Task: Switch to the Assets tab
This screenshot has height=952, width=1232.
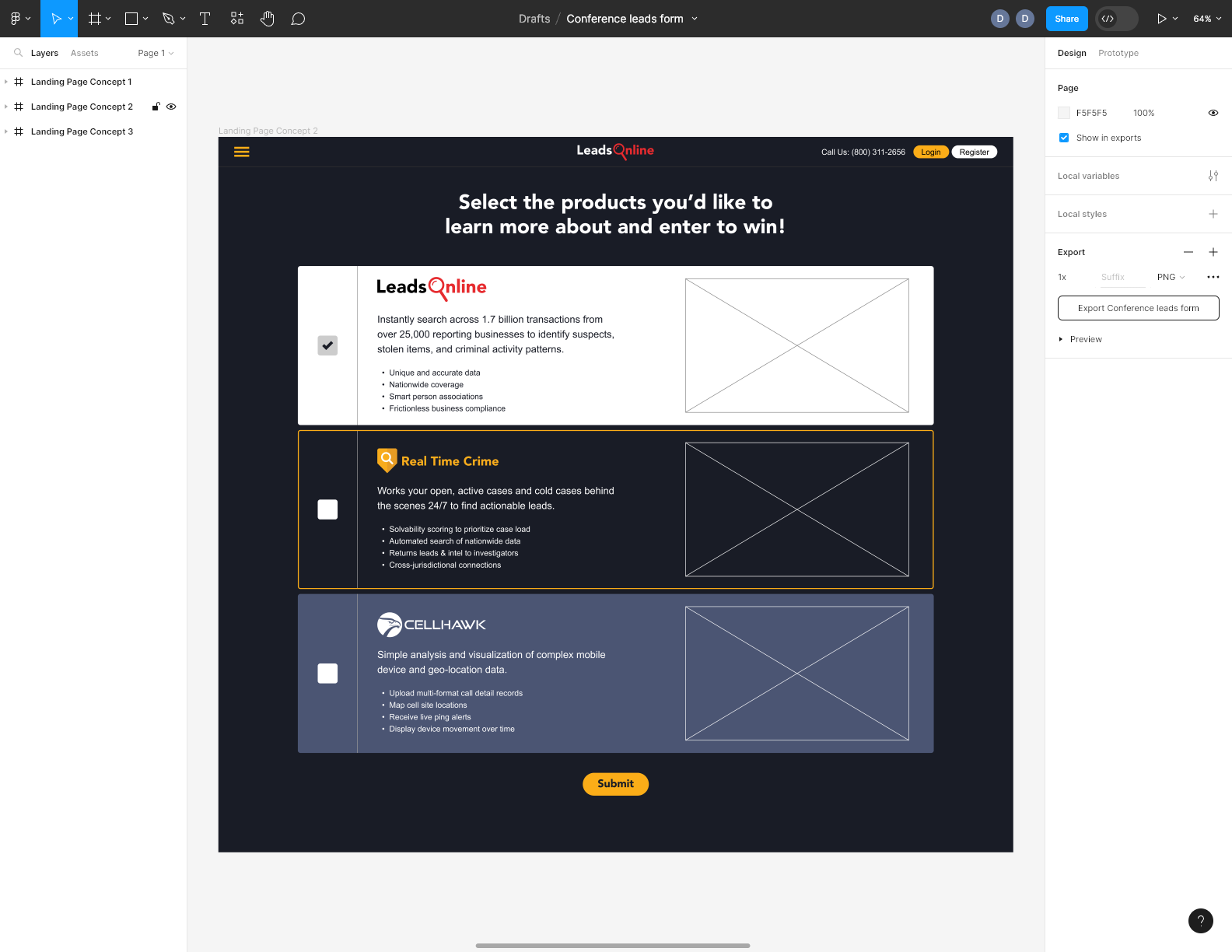Action: tap(84, 53)
